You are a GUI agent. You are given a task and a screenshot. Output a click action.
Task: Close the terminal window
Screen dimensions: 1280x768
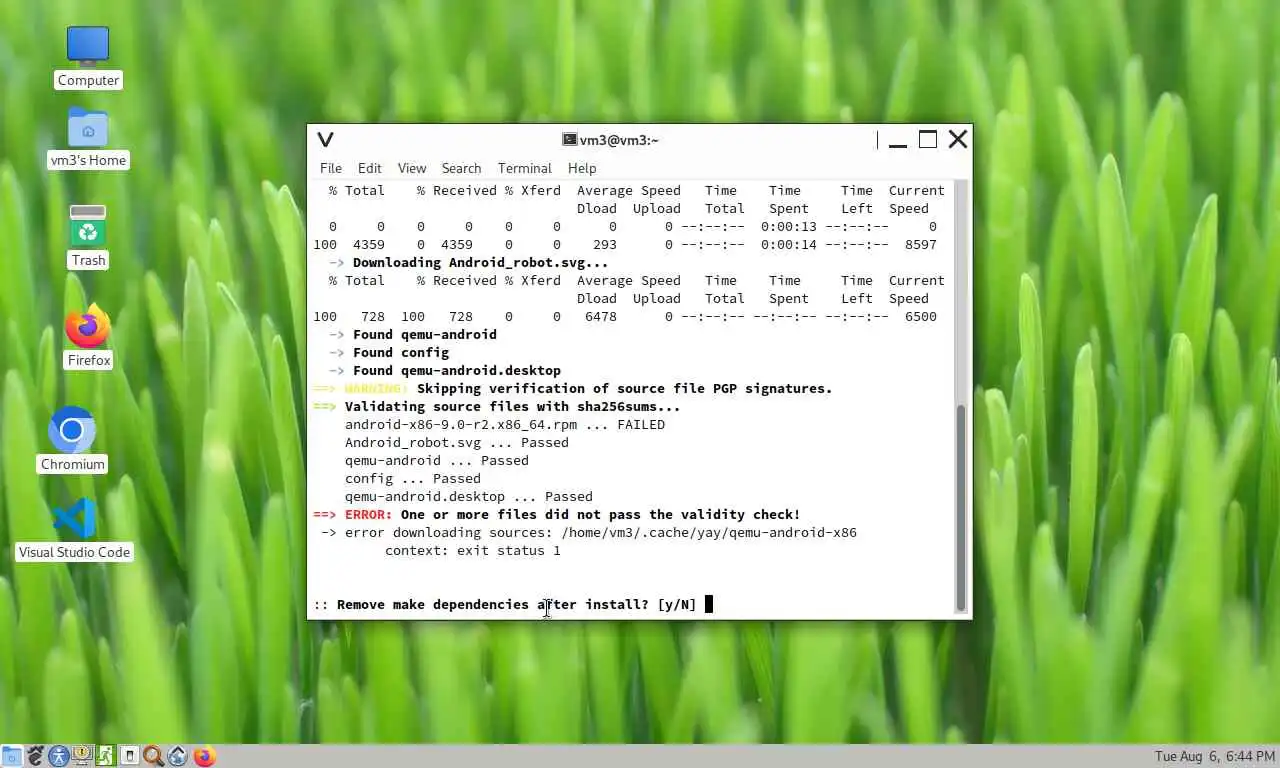click(958, 140)
